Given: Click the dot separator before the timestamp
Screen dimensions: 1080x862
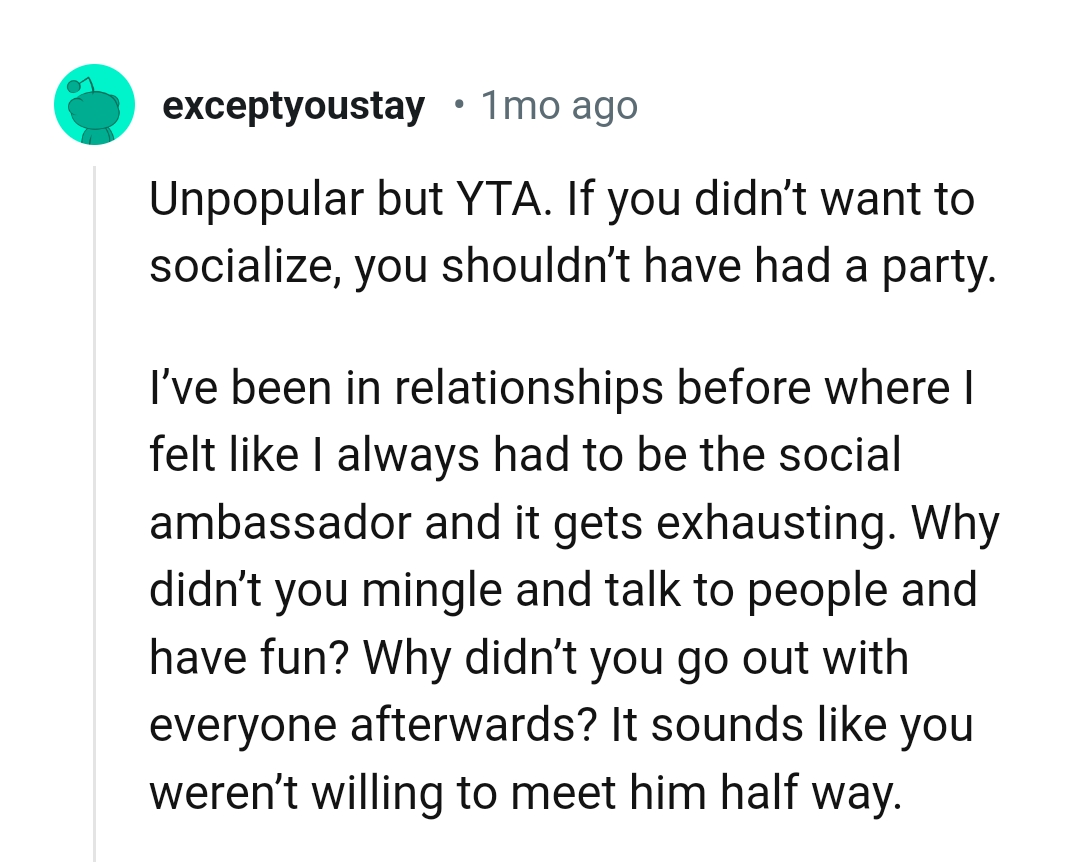Looking at the screenshot, I should [458, 105].
